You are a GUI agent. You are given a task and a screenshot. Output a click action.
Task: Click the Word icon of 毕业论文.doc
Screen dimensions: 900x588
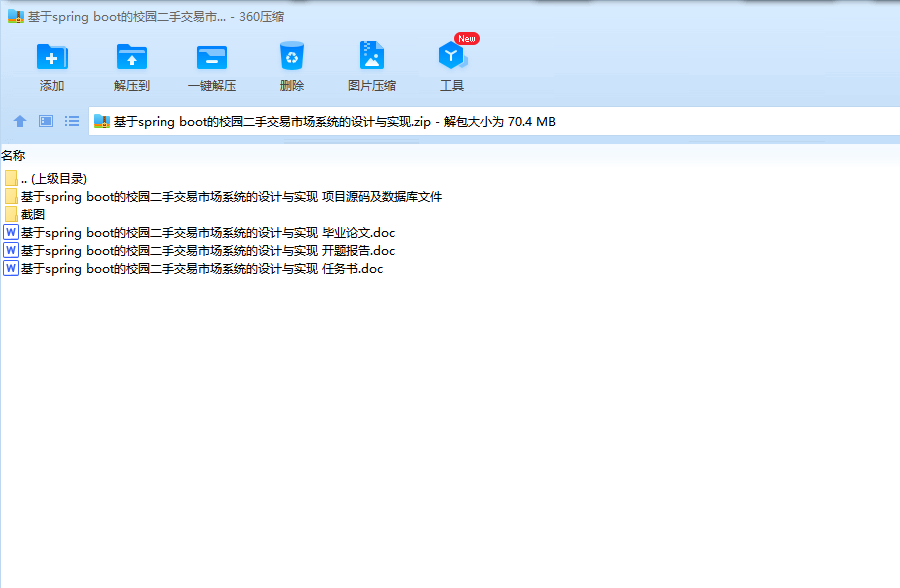click(x=11, y=232)
